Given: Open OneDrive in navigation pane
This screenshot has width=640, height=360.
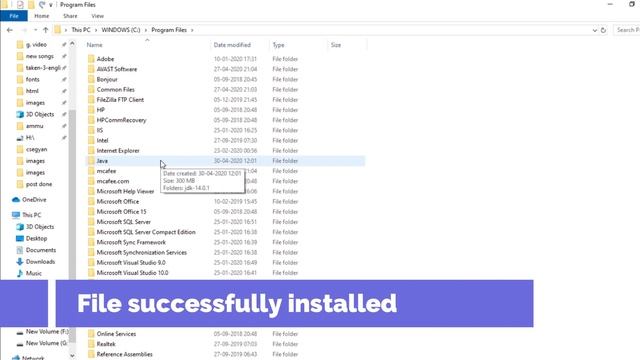Looking at the screenshot, I should [x=34, y=200].
